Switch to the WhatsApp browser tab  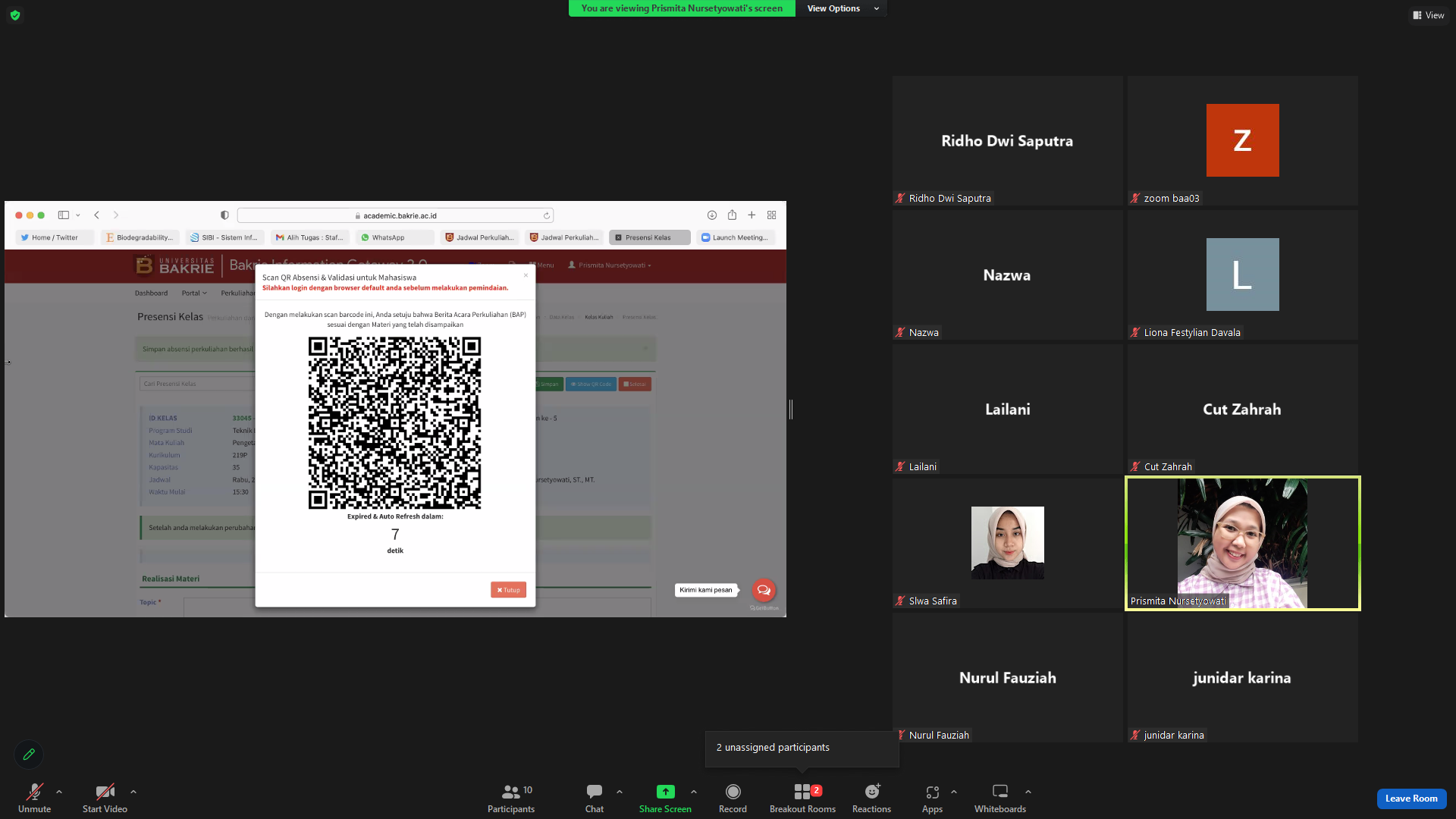[x=394, y=237]
